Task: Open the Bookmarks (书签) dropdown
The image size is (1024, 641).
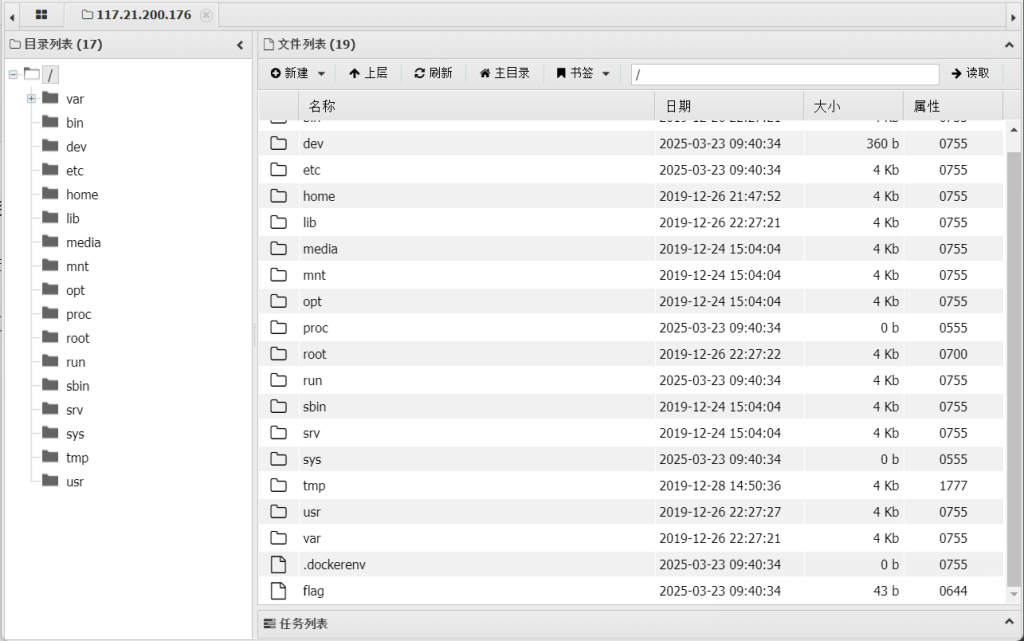Action: pos(583,73)
